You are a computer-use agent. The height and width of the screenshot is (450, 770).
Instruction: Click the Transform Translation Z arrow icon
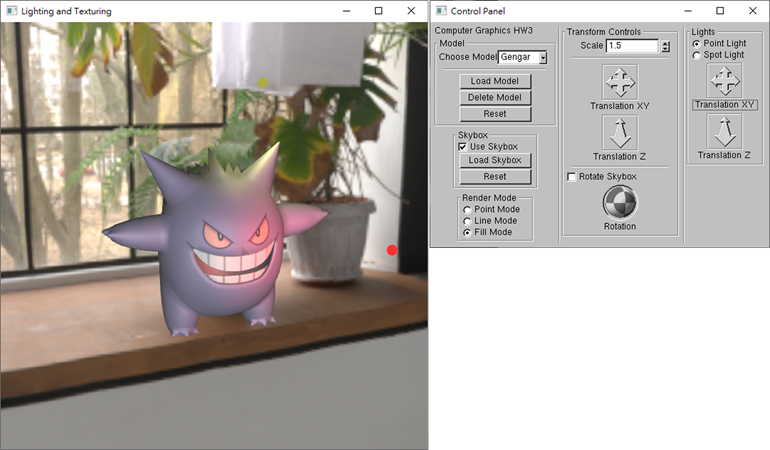click(x=619, y=132)
